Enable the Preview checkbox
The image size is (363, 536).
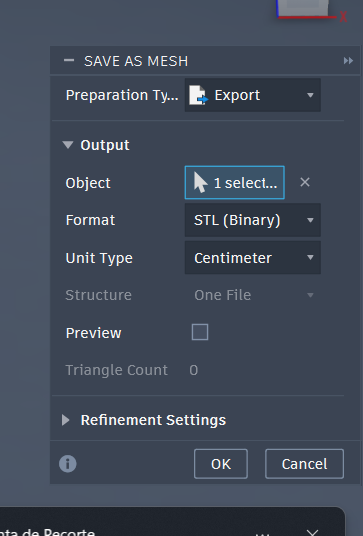coord(200,332)
